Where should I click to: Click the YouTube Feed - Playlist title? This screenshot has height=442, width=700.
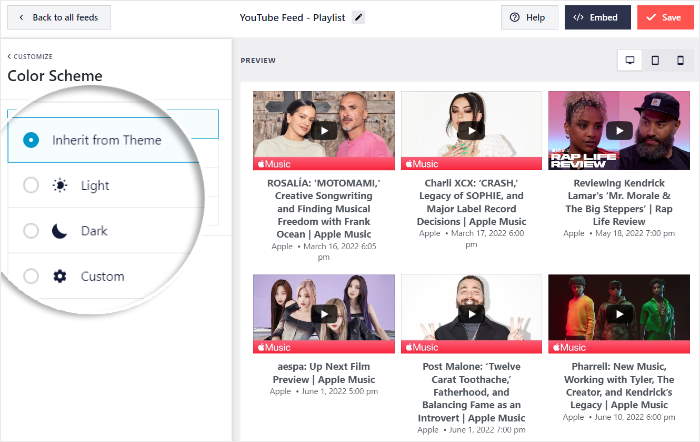(x=292, y=17)
